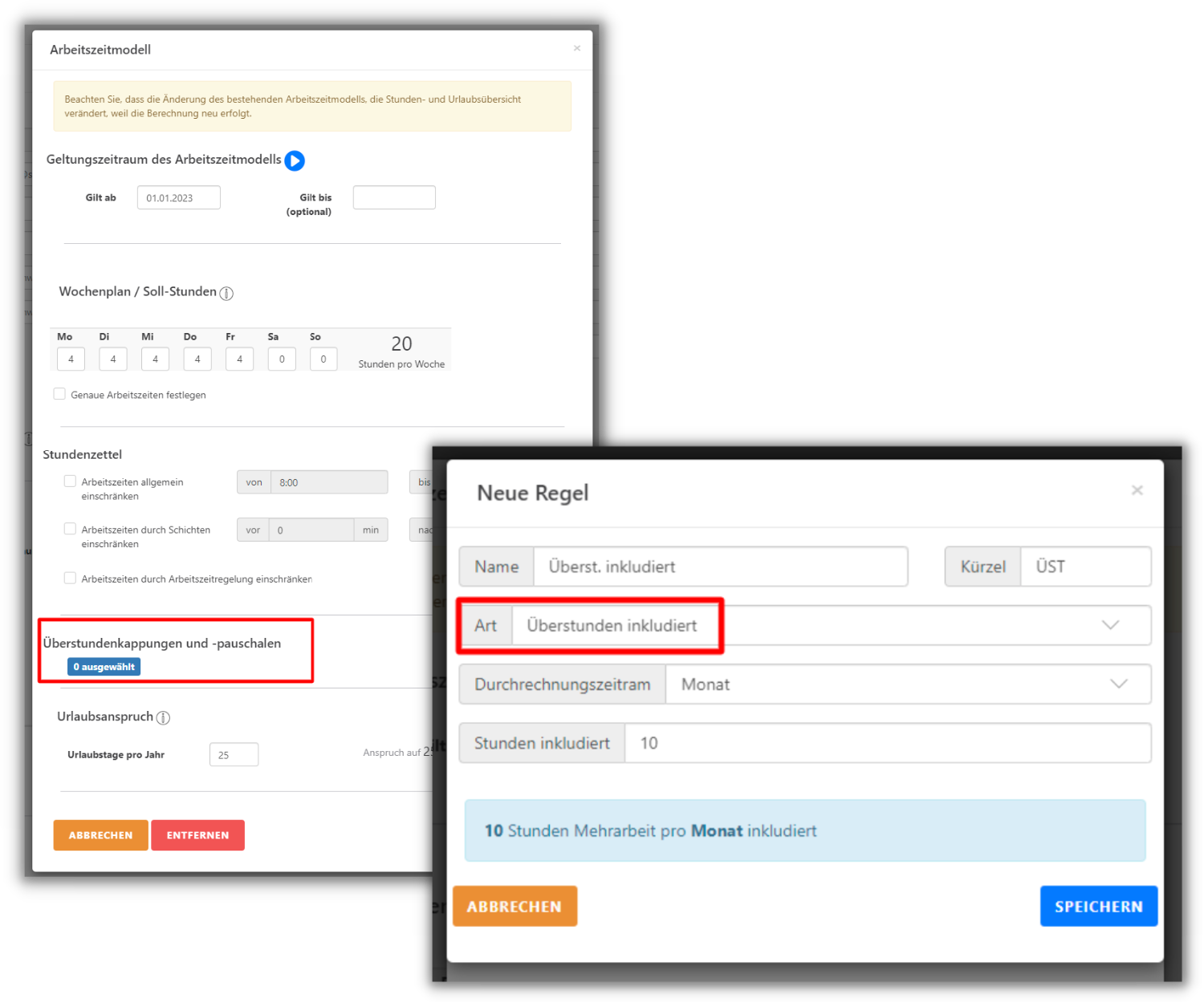Image resolution: width=1204 pixels, height=1003 pixels.
Task: Open the Wochenplan / Soll-Stunden info tooltip
Action: coord(226,294)
